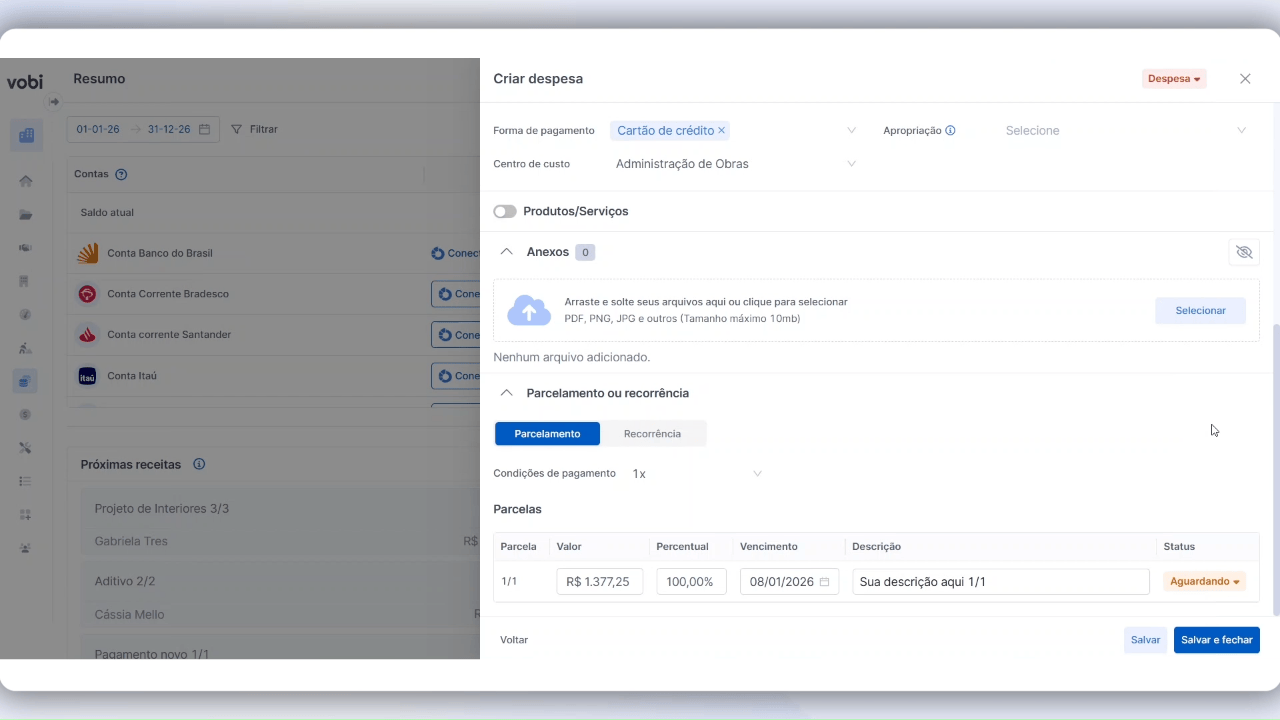The height and width of the screenshot is (720, 1280).
Task: Click the Voltar link
Action: tap(514, 640)
